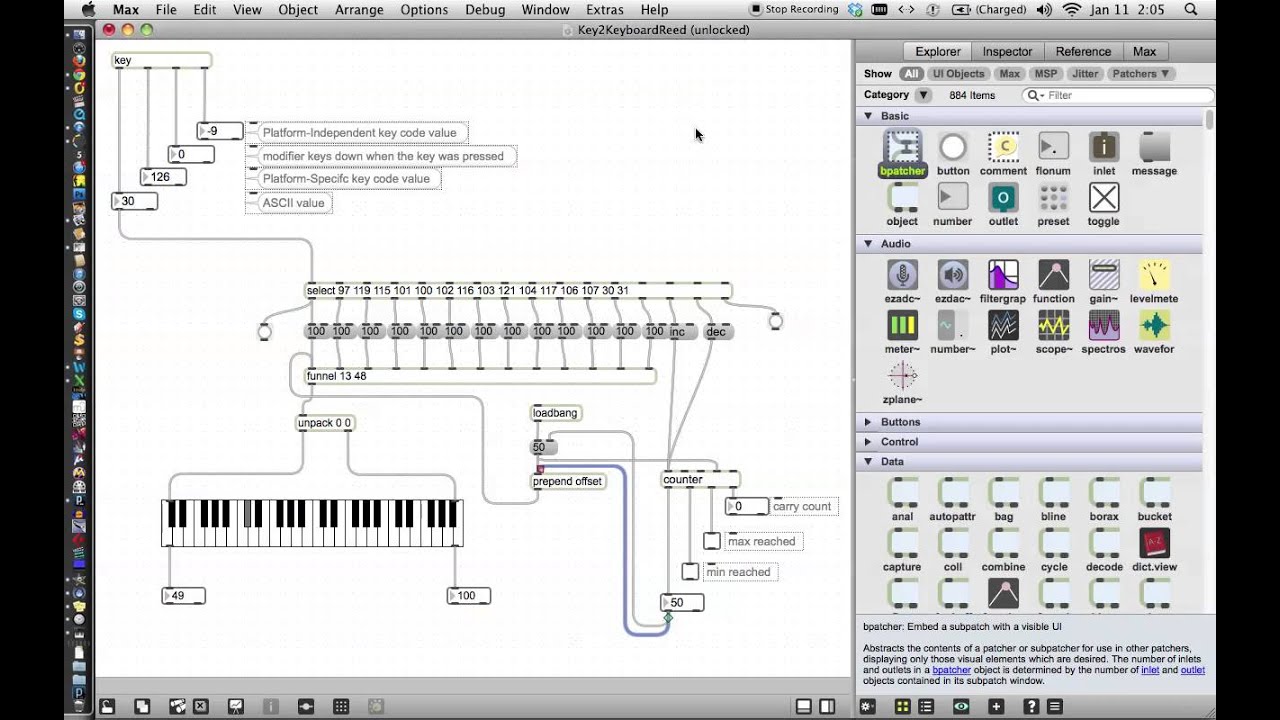
Task: Choose the plot~ object icon
Action: click(1003, 325)
